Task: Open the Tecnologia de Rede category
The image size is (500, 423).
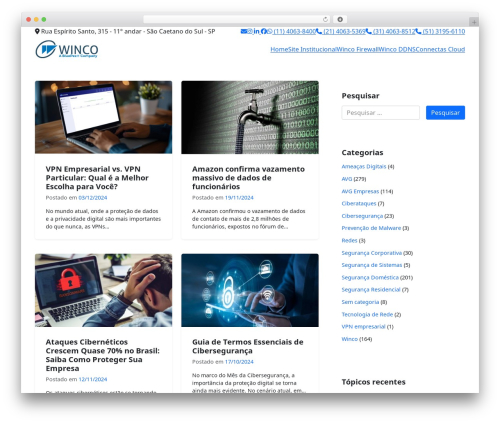Action: tap(367, 314)
